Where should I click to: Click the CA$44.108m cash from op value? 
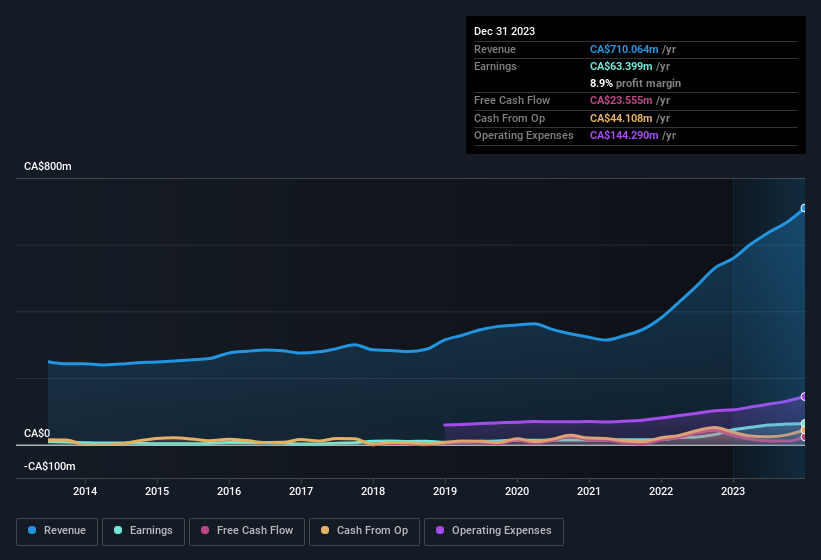pos(621,118)
